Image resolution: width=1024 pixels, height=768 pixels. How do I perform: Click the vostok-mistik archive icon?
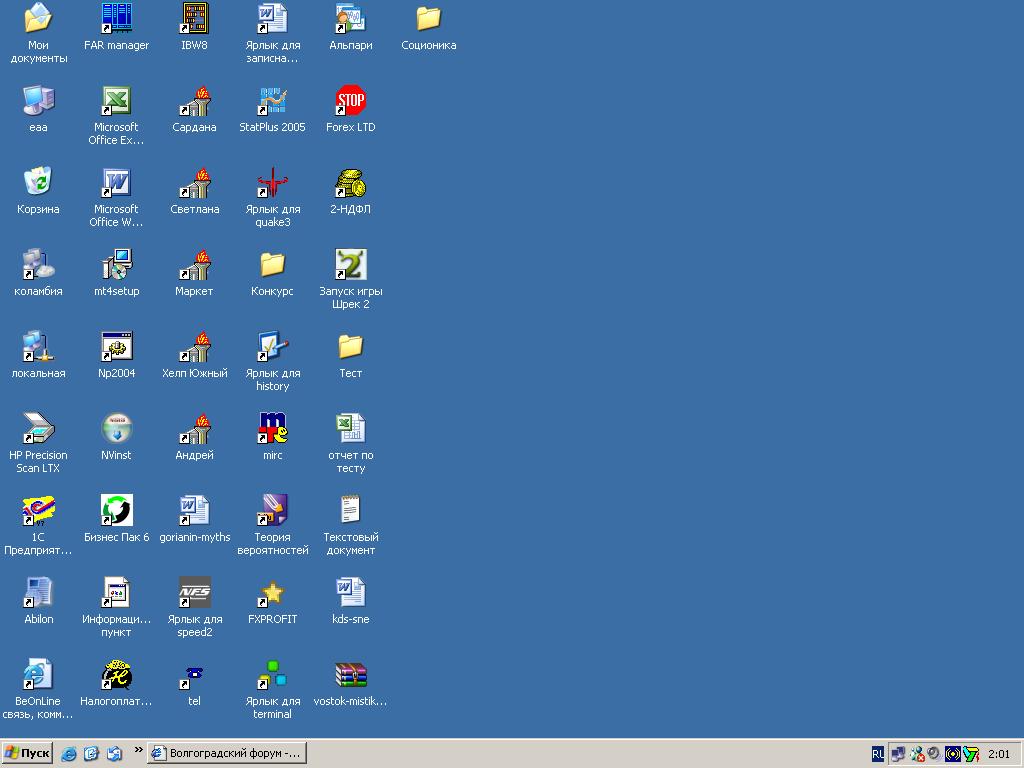click(x=350, y=675)
